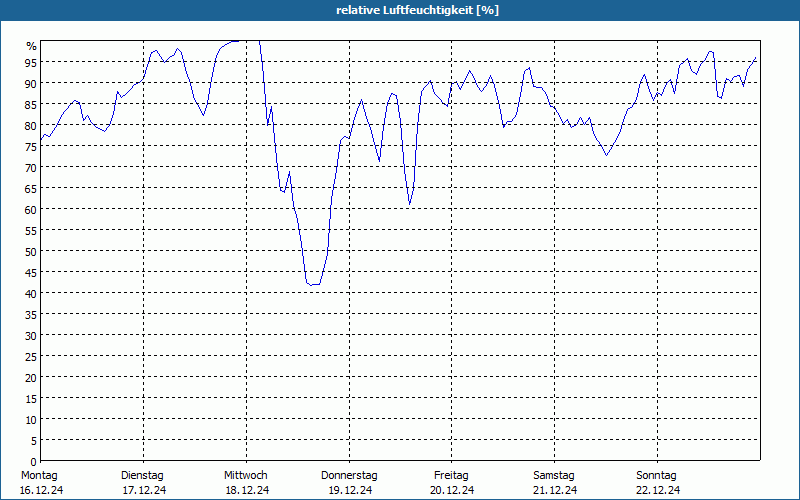The height and width of the screenshot is (500, 800).
Task: Click the humidity dip near 61% on Thursday
Action: tap(410, 204)
